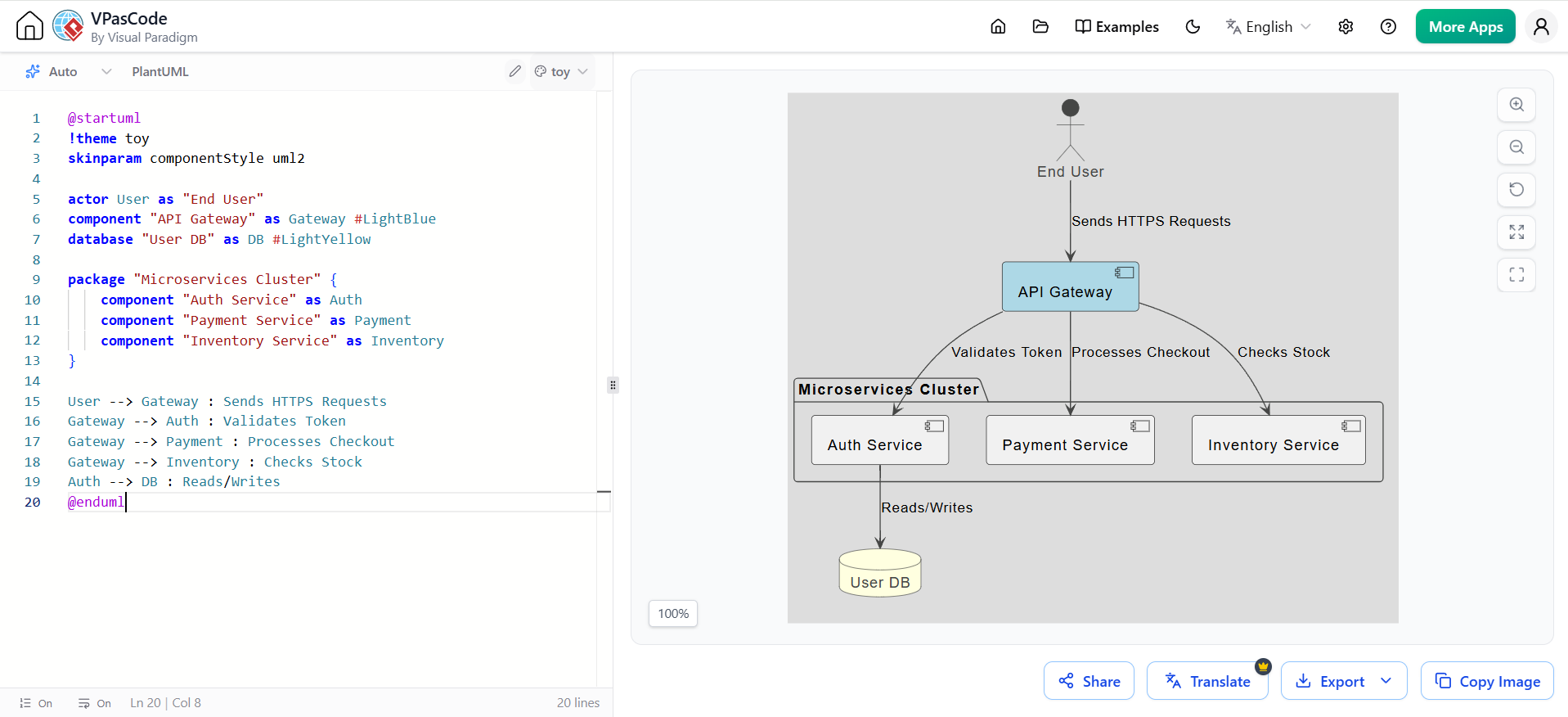Click the palette icon beside toy
The height and width of the screenshot is (717, 1568).
point(541,72)
